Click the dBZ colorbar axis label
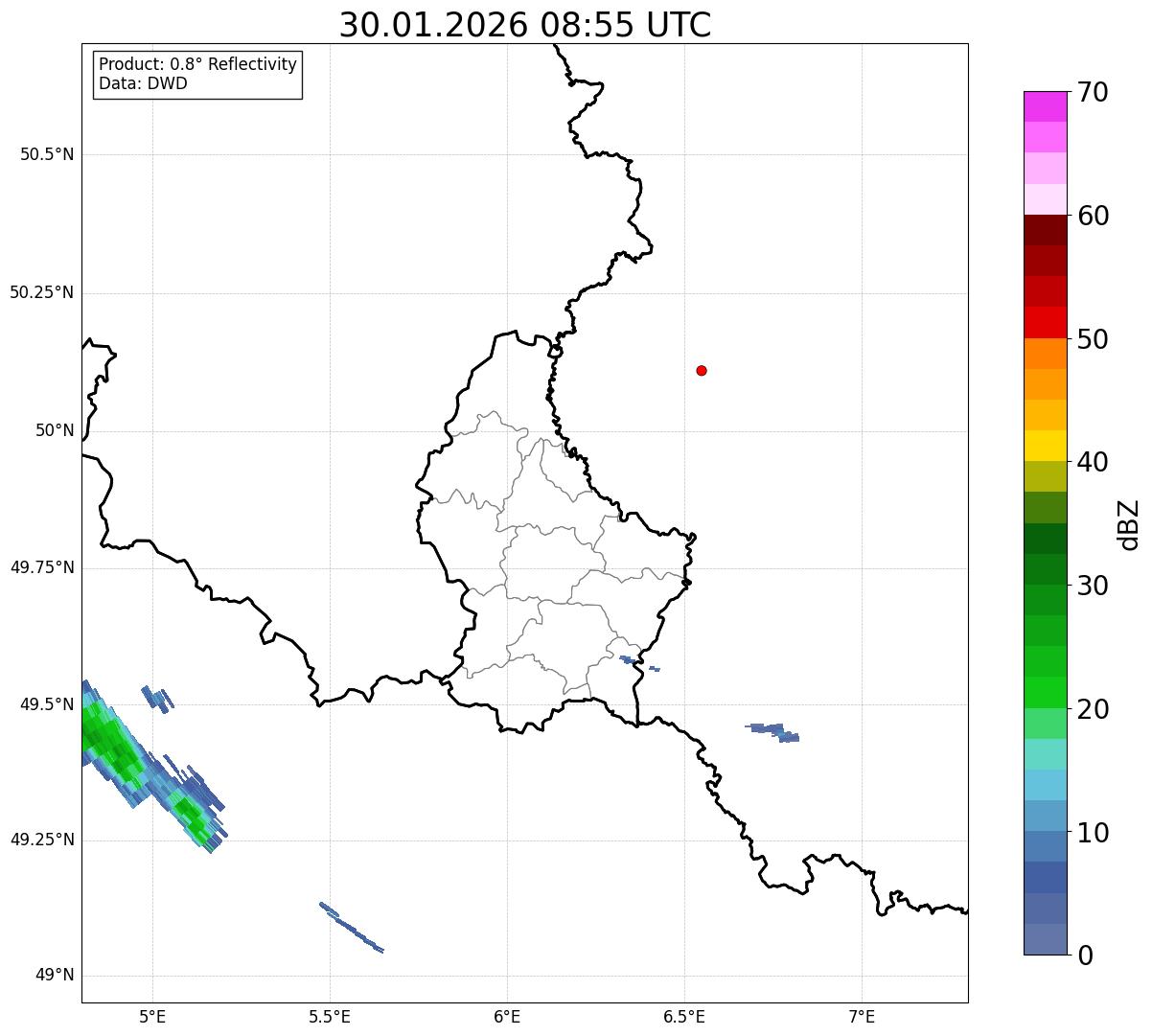The height and width of the screenshot is (1036, 1152). 1129,524
